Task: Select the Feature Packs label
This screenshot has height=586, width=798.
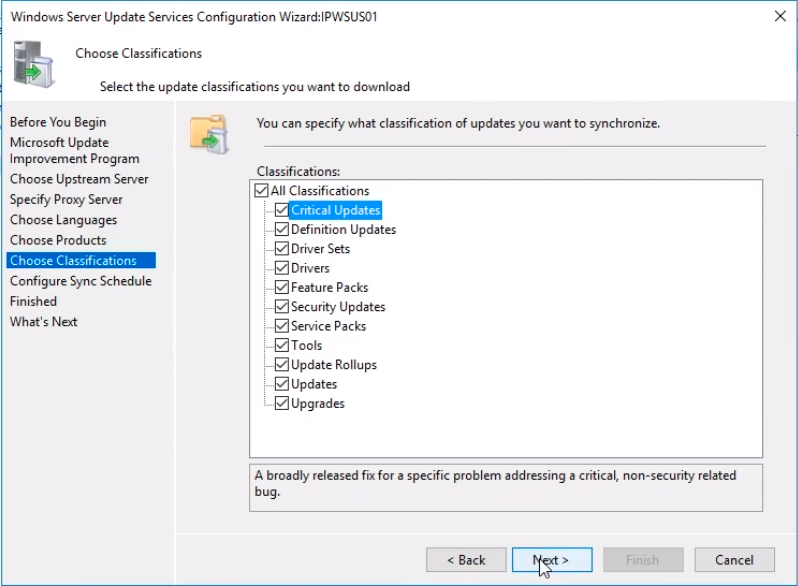Action: tap(329, 288)
